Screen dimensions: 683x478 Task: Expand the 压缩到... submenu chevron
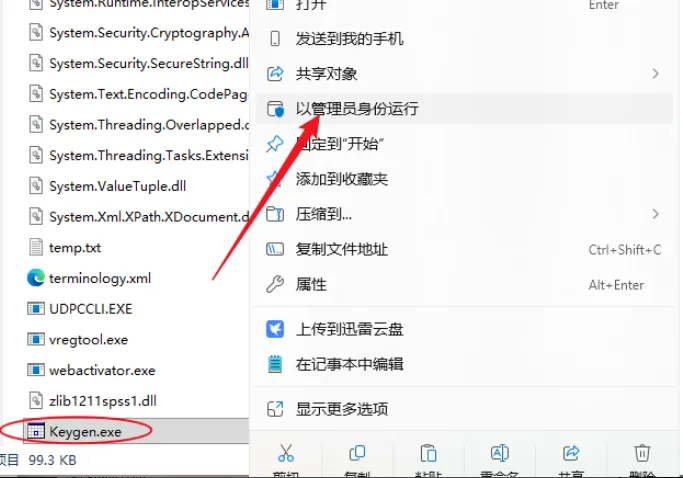pos(655,214)
